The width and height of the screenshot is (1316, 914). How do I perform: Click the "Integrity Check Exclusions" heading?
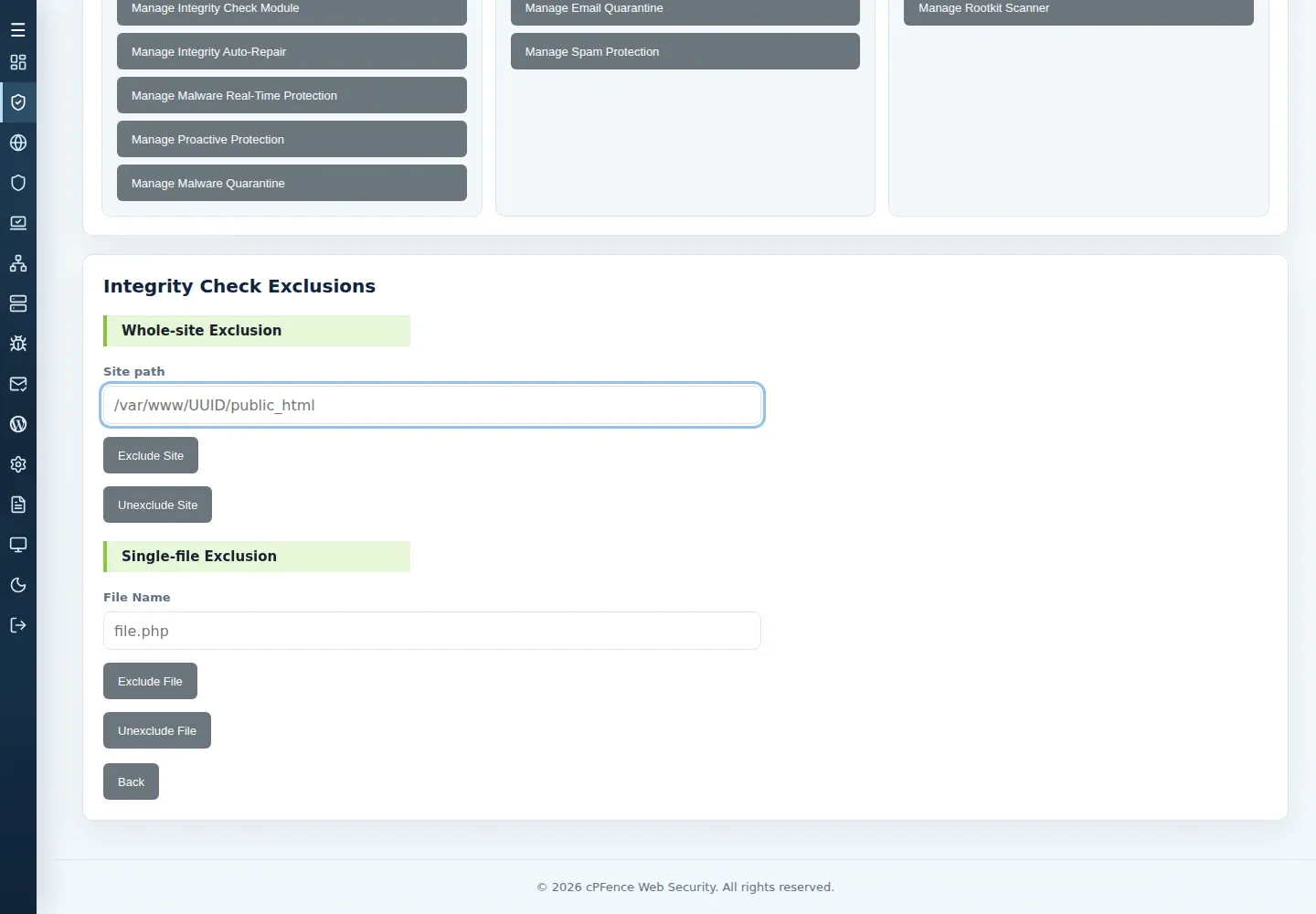[239, 286]
